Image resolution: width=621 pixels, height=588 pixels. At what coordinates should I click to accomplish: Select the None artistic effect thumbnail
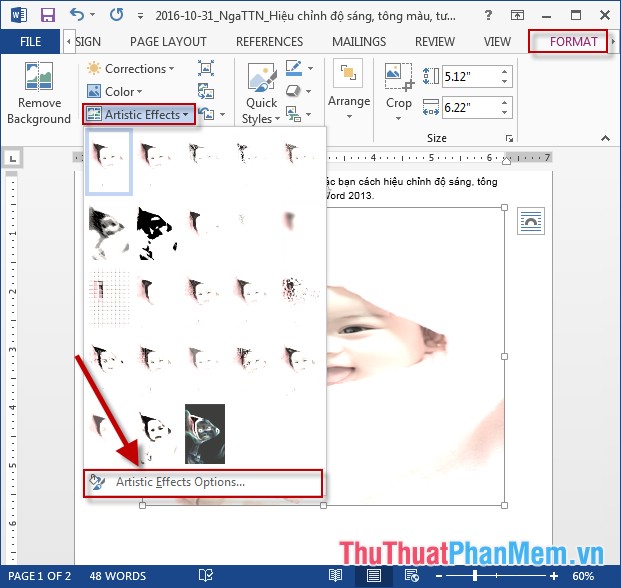[x=109, y=162]
